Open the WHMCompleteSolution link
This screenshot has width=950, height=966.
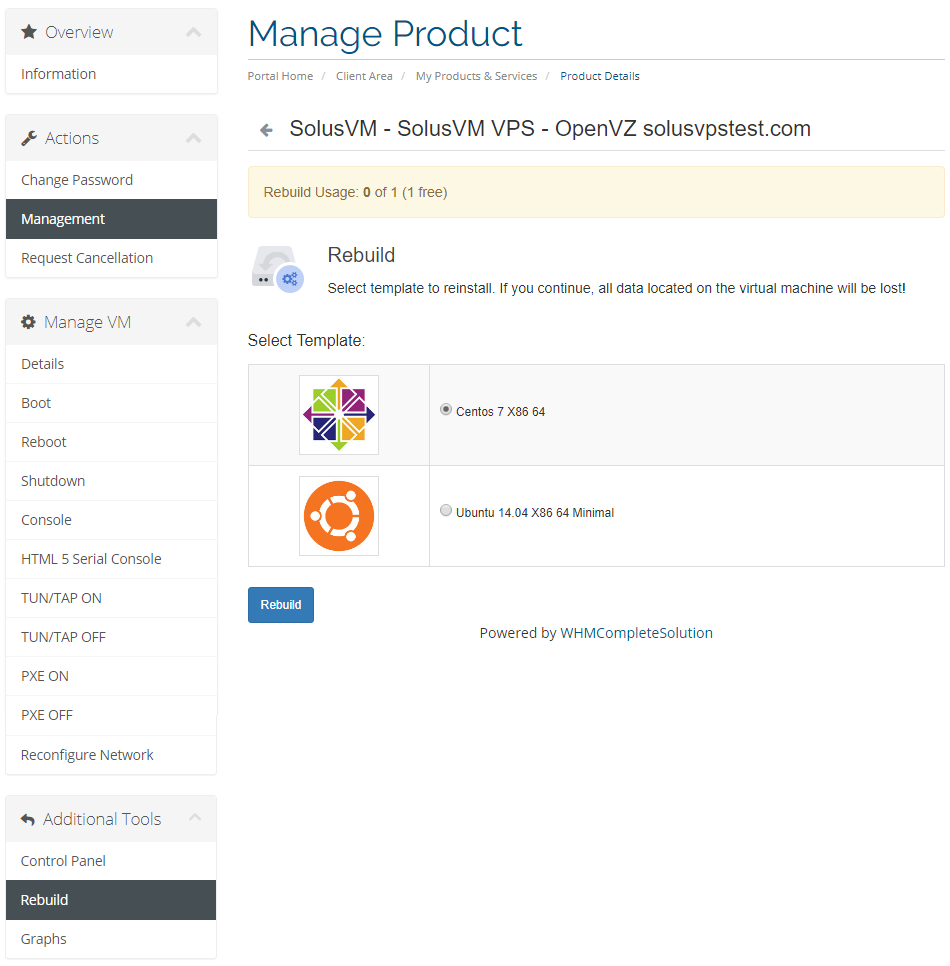pos(636,633)
